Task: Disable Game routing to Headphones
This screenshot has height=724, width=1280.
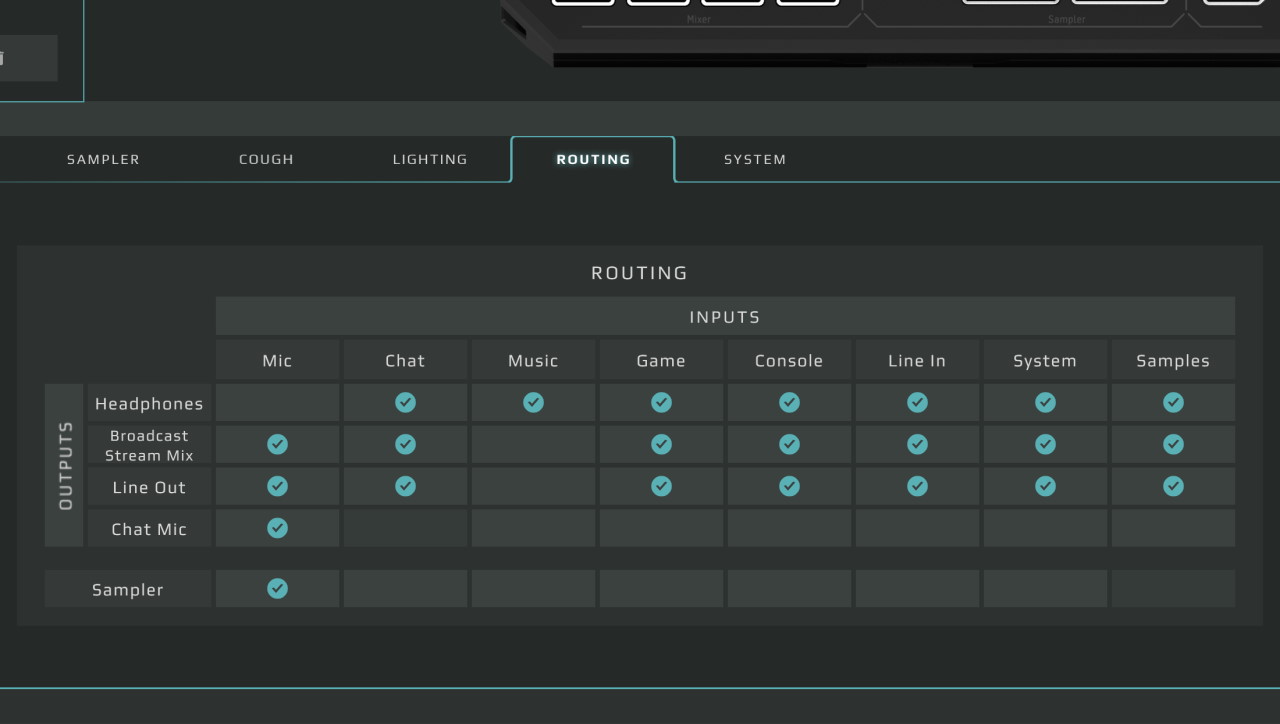Action: point(661,402)
